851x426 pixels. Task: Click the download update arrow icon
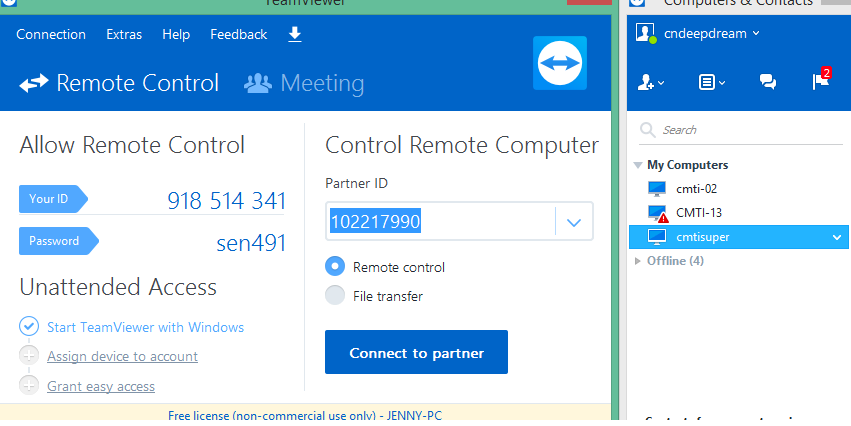(x=295, y=34)
